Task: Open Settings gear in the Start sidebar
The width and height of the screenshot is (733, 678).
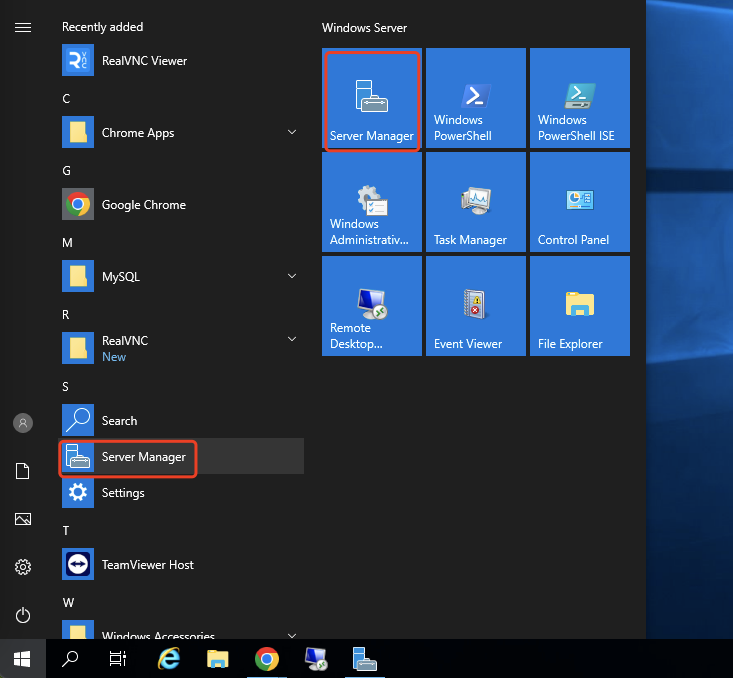Action: click(23, 567)
